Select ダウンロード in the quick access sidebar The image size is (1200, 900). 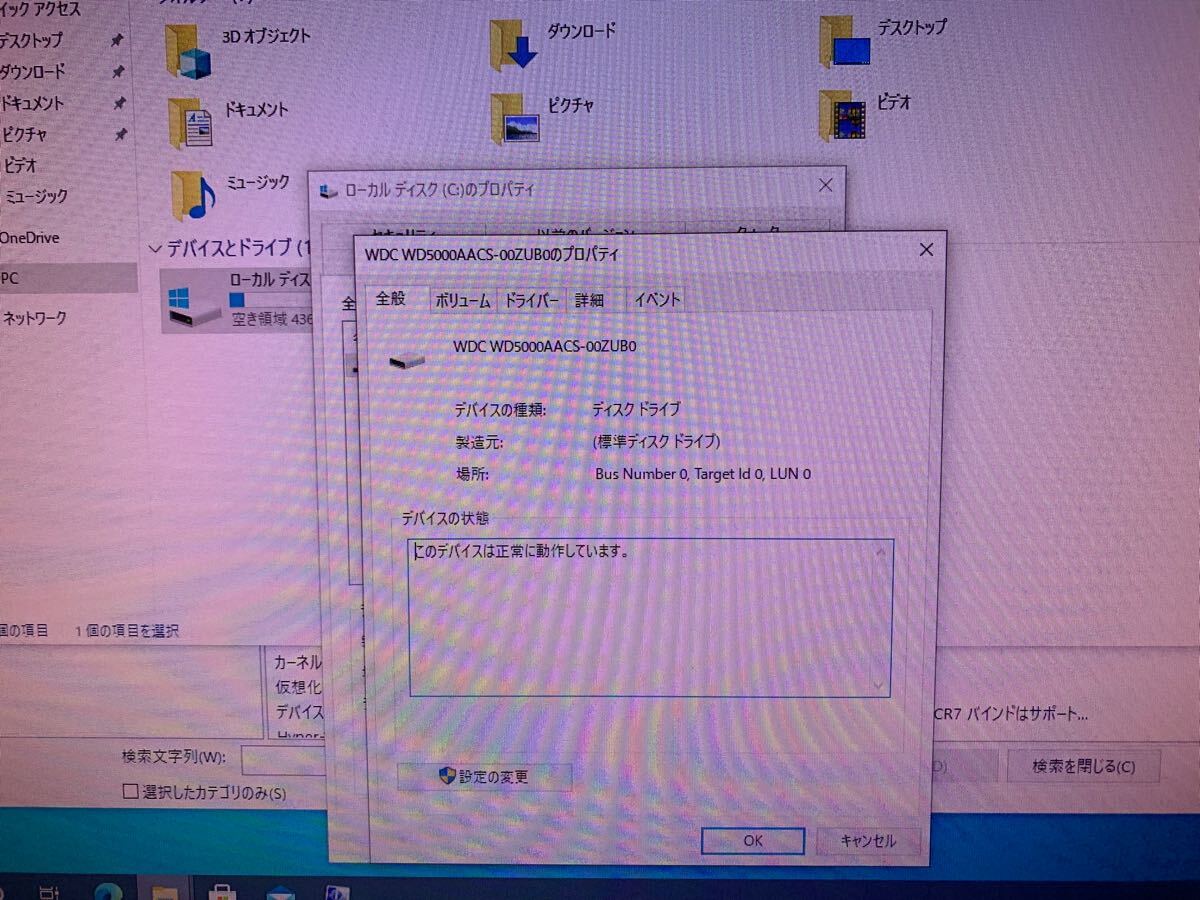[32, 72]
